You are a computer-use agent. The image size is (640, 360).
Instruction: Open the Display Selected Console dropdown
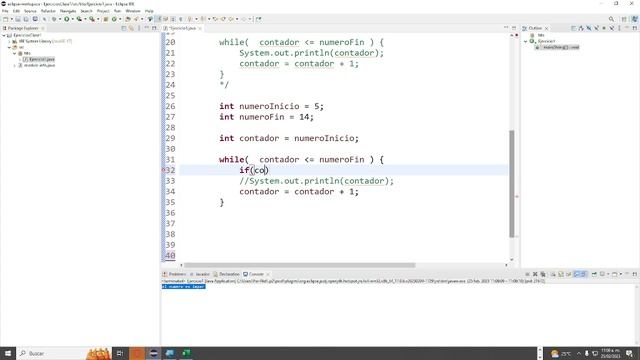[x=608, y=274]
